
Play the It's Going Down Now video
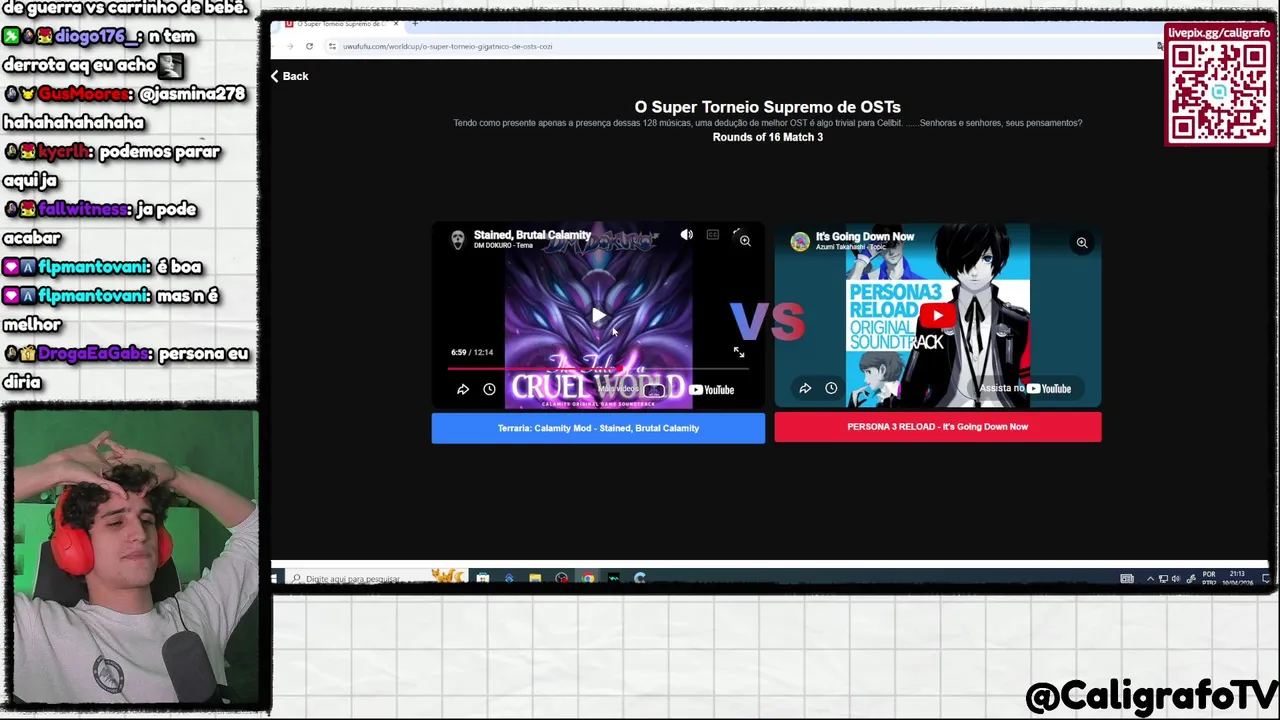pos(937,316)
